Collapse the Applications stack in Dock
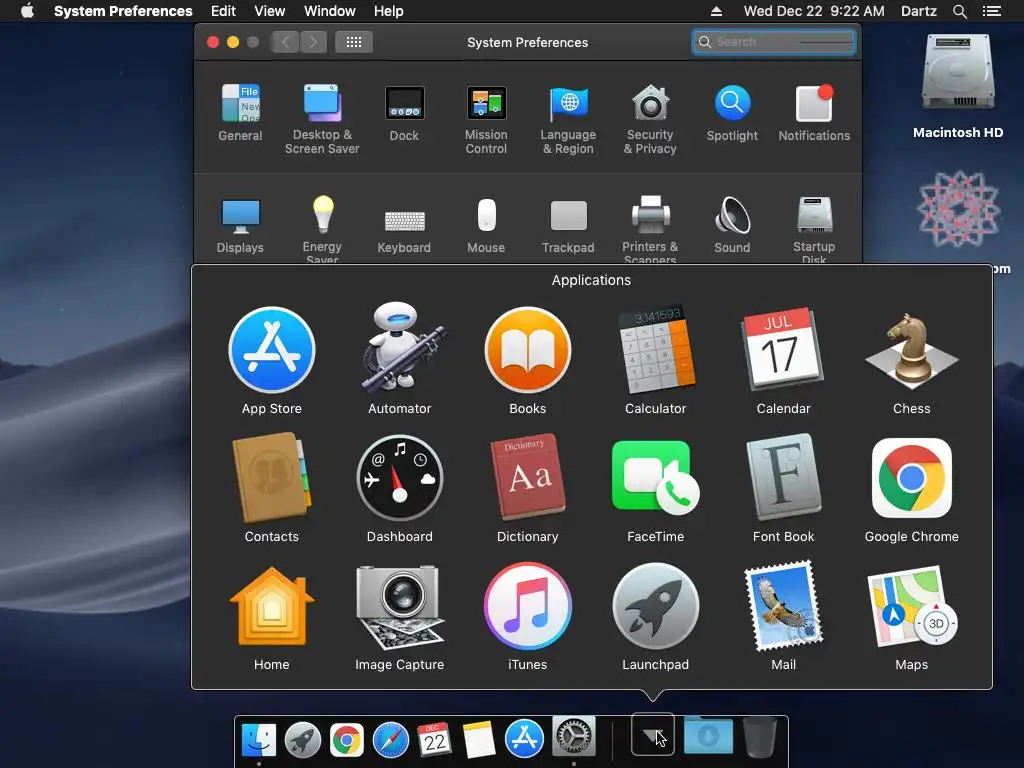The height and width of the screenshot is (768, 1024). coord(653,735)
